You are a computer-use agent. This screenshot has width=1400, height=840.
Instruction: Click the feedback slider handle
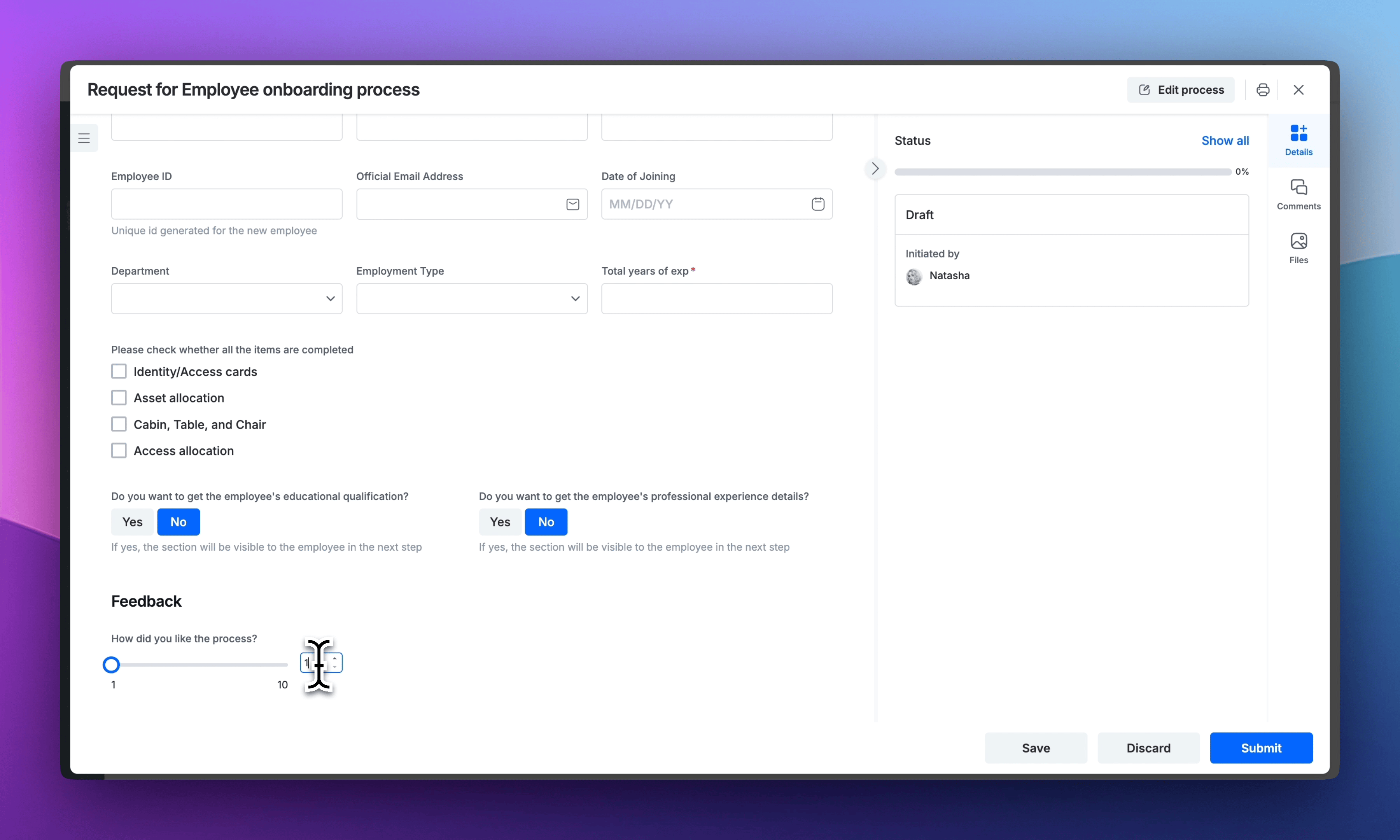tap(112, 665)
